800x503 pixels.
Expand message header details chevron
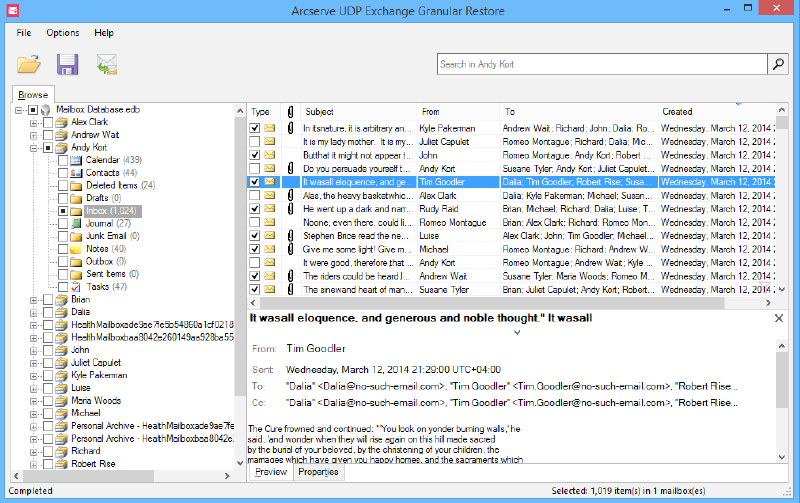click(x=517, y=333)
